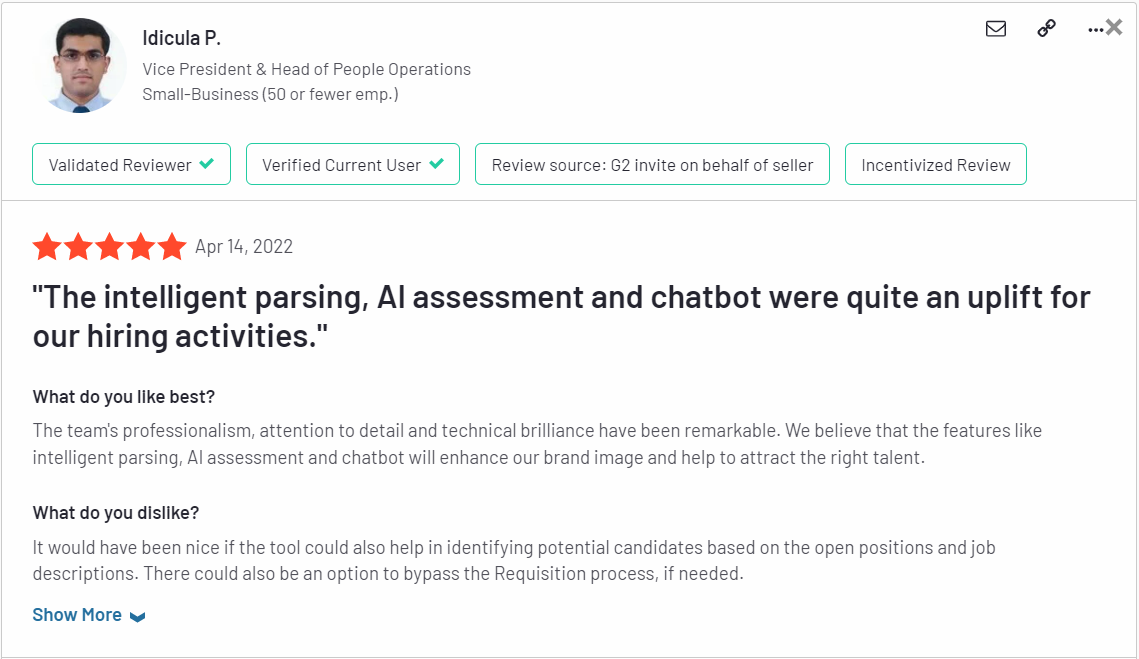1139x659 pixels.
Task: Copy review link via chain icon
Action: pos(1046,28)
